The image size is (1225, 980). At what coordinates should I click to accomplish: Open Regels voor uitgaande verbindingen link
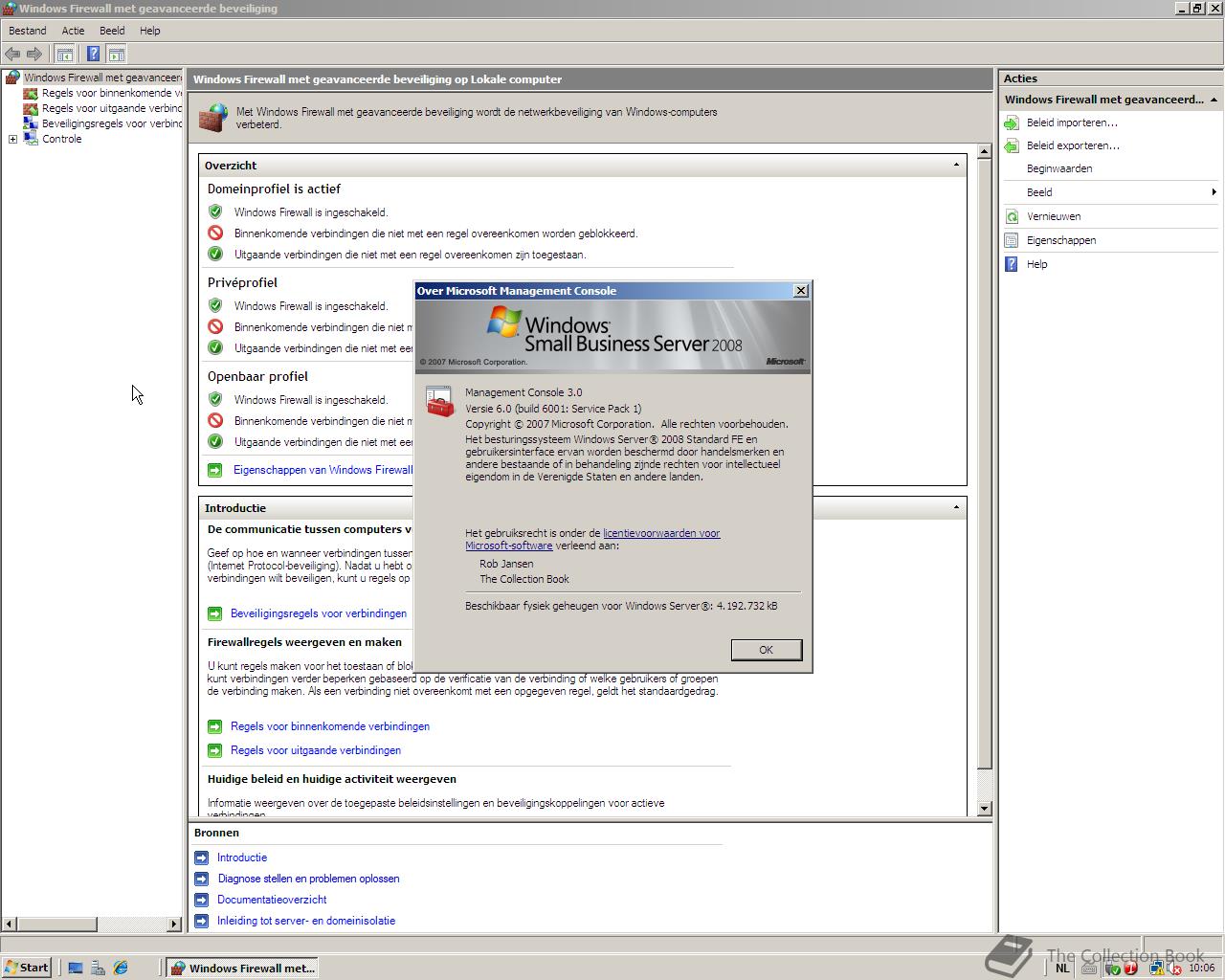316,750
